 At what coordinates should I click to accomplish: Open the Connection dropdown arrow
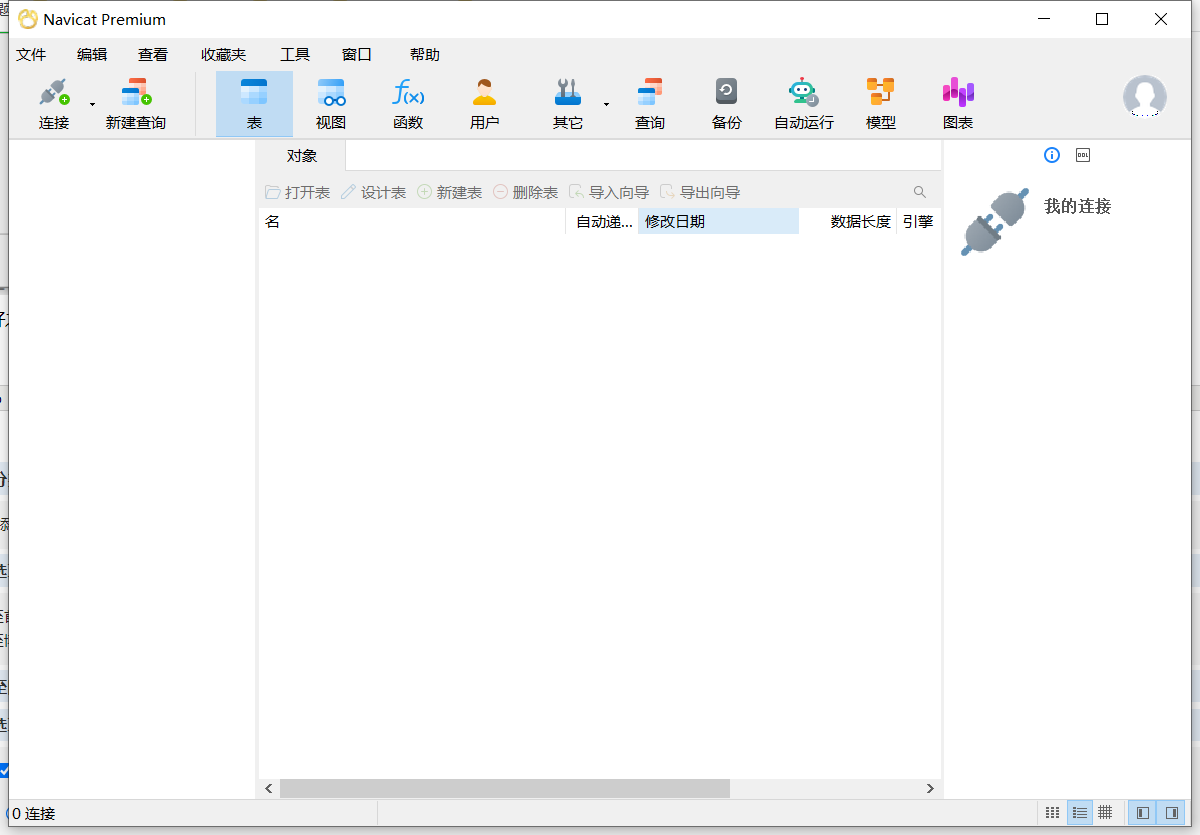92,104
